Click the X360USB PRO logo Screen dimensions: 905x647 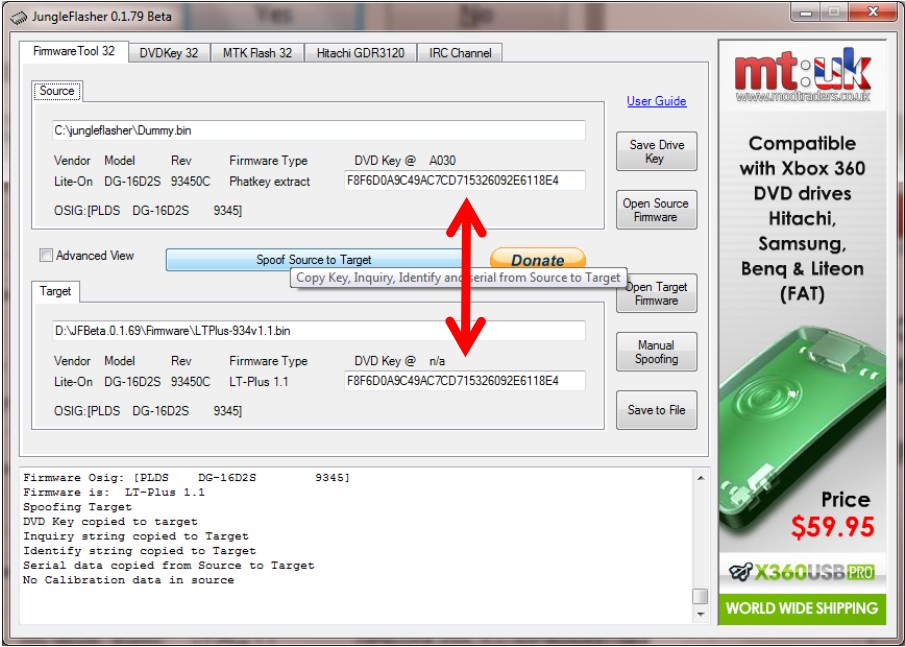802,572
